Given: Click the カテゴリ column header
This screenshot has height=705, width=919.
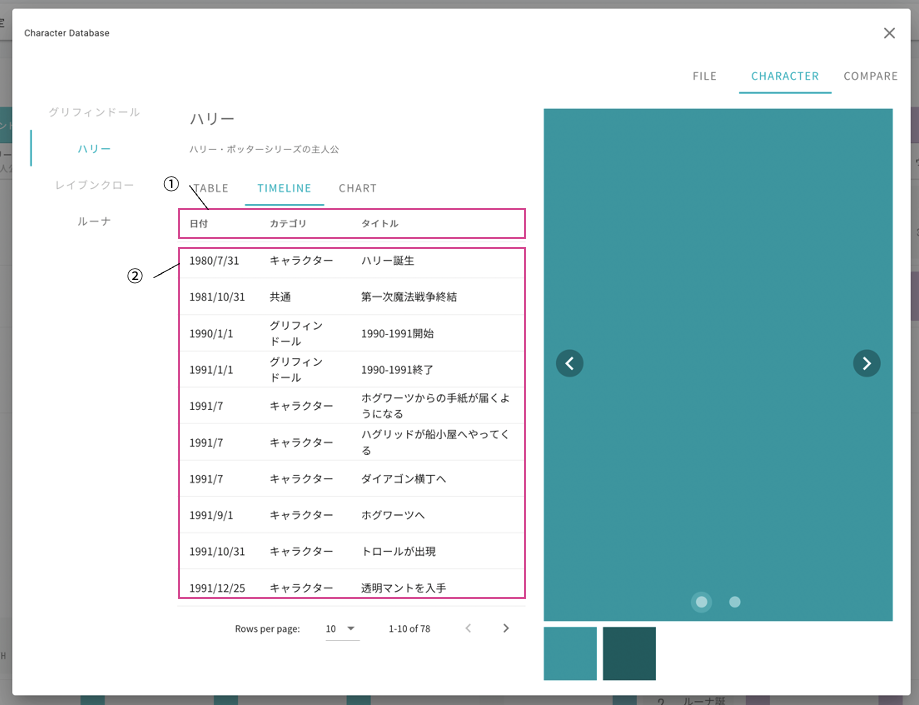Looking at the screenshot, I should pyautogui.click(x=288, y=223).
